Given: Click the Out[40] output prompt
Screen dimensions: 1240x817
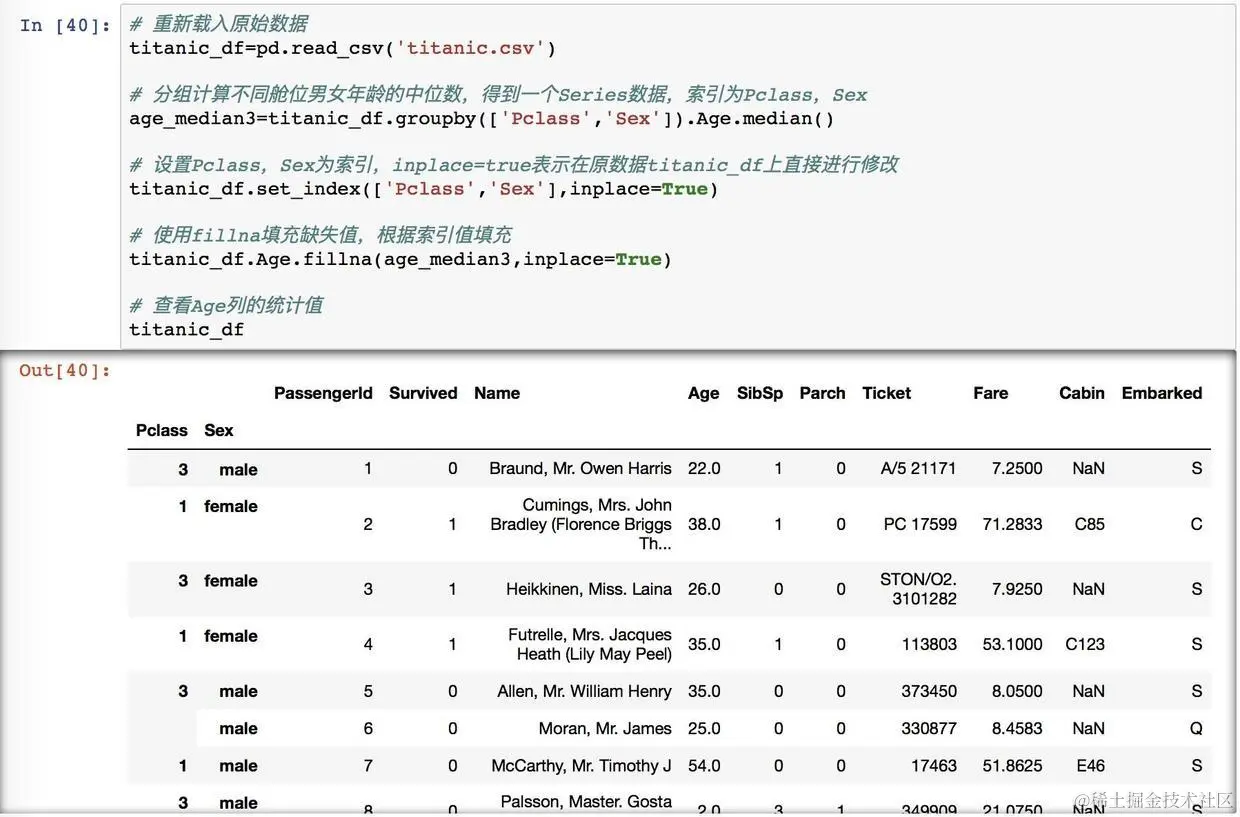Looking at the screenshot, I should [65, 370].
